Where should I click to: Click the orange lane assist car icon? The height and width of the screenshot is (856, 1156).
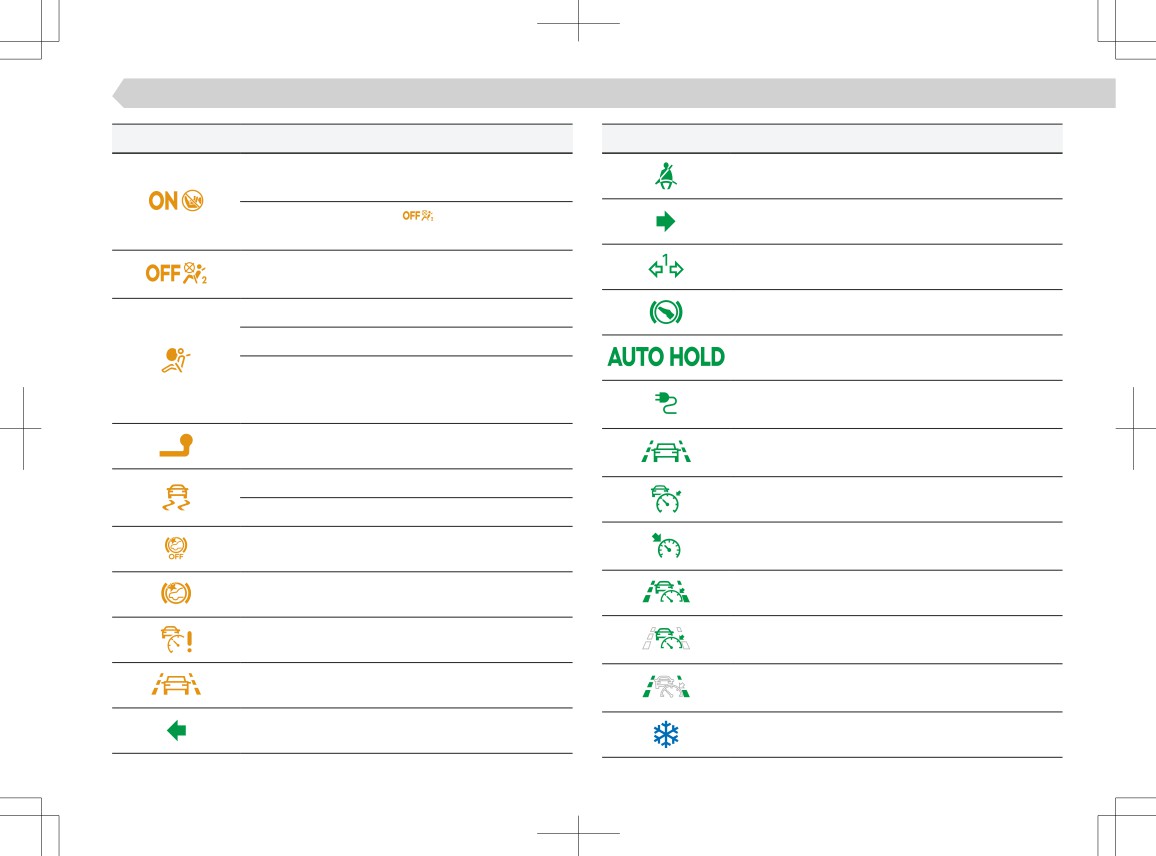[176, 684]
